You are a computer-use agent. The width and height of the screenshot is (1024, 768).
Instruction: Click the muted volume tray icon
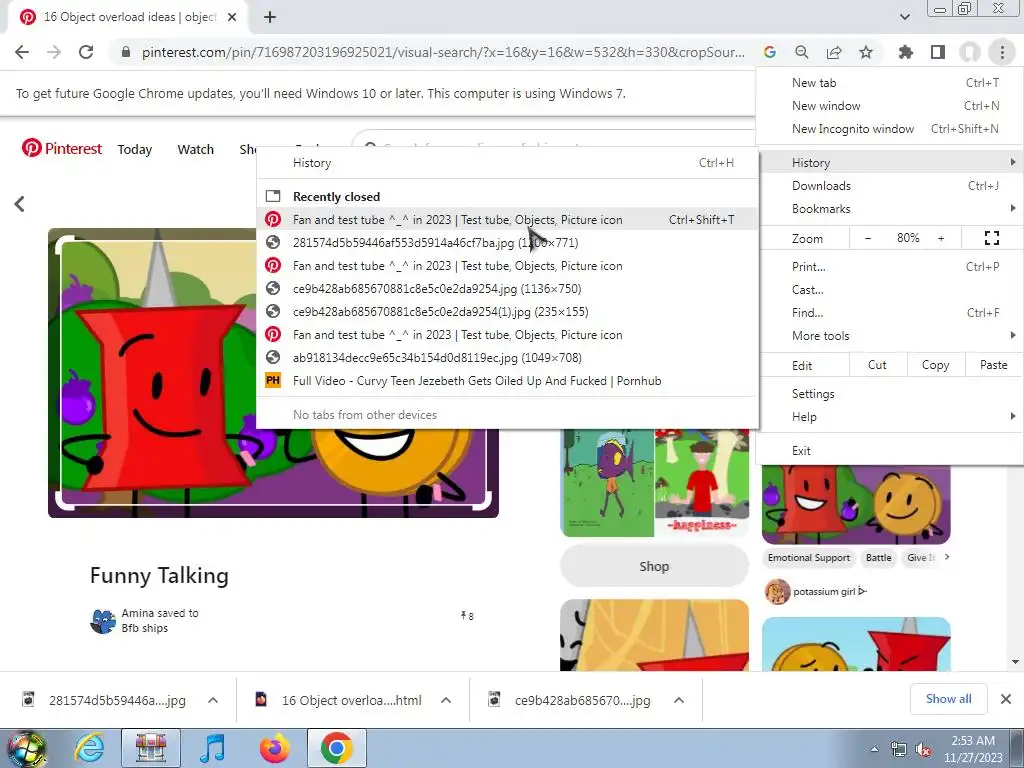(x=923, y=750)
